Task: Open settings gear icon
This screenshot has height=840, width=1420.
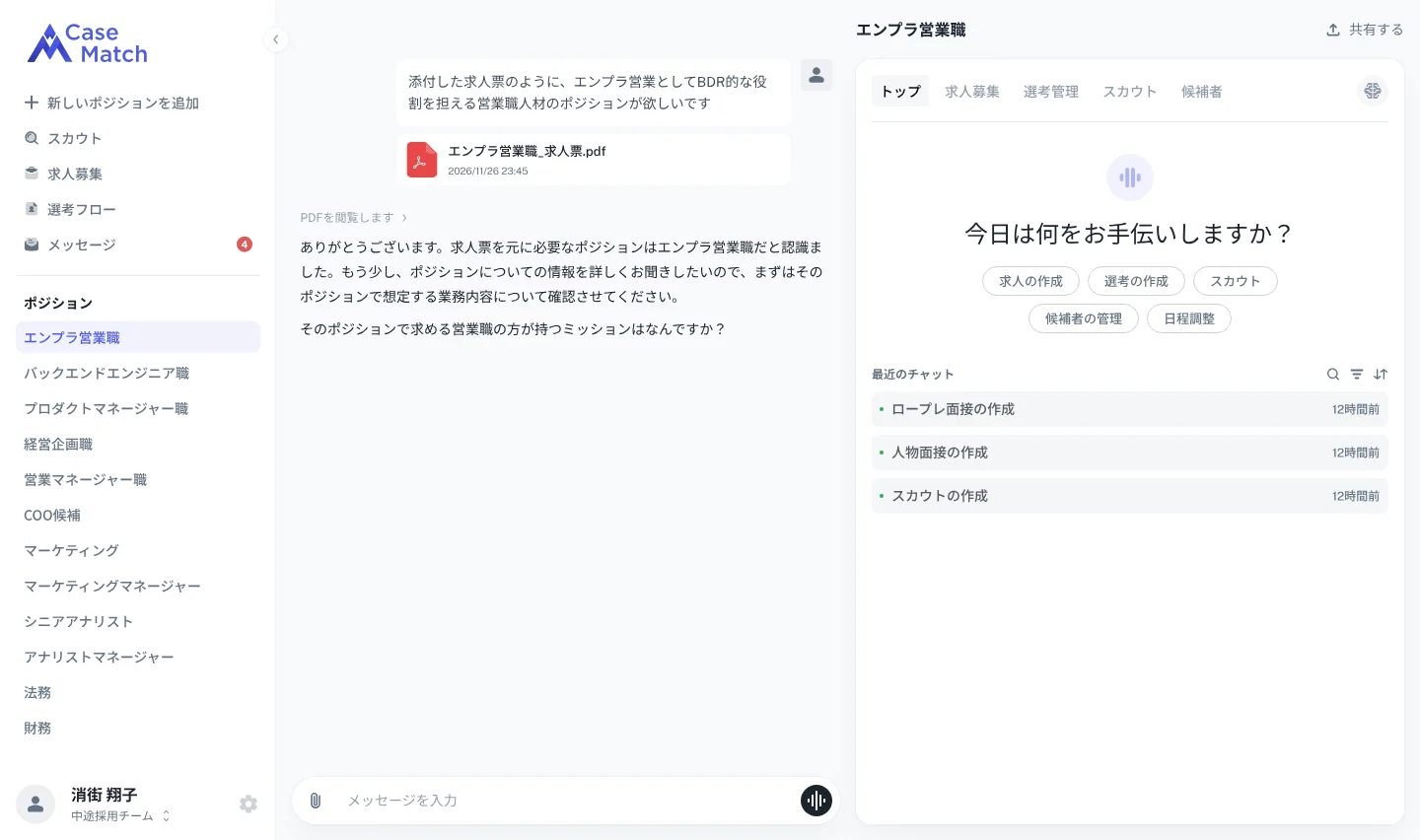Action: pos(248,805)
